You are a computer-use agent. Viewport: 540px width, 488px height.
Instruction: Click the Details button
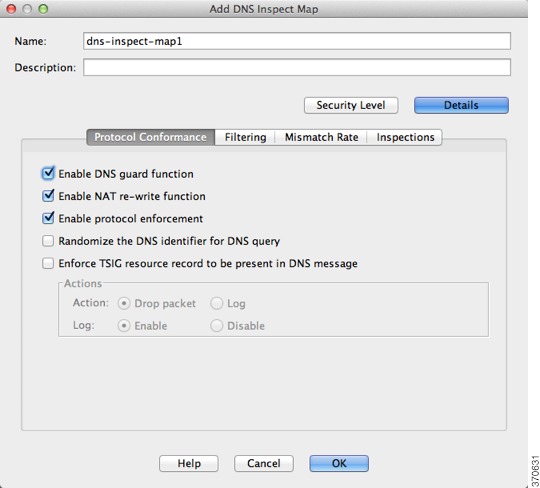point(461,105)
